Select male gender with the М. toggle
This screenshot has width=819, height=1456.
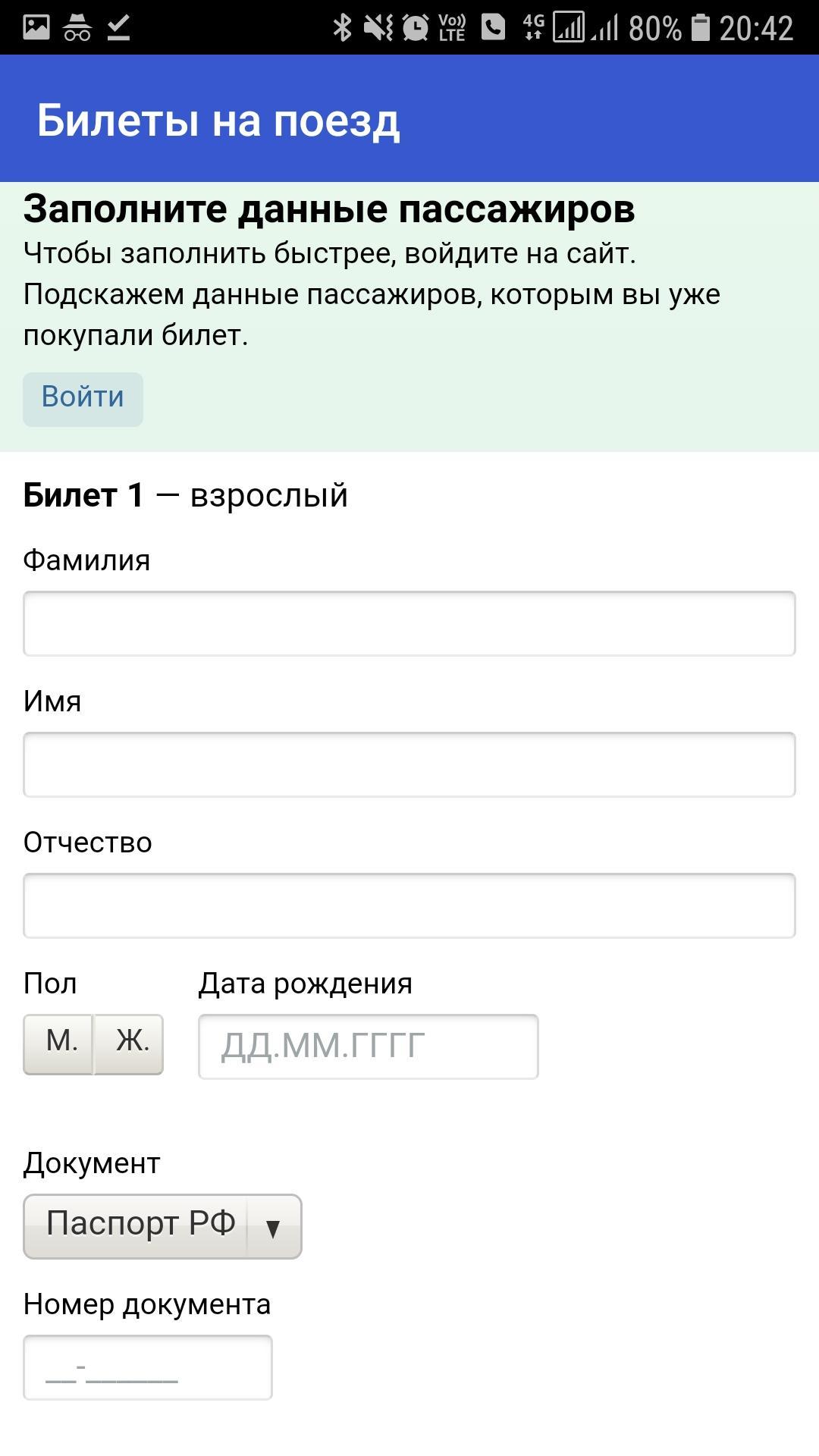pyautogui.click(x=59, y=1043)
